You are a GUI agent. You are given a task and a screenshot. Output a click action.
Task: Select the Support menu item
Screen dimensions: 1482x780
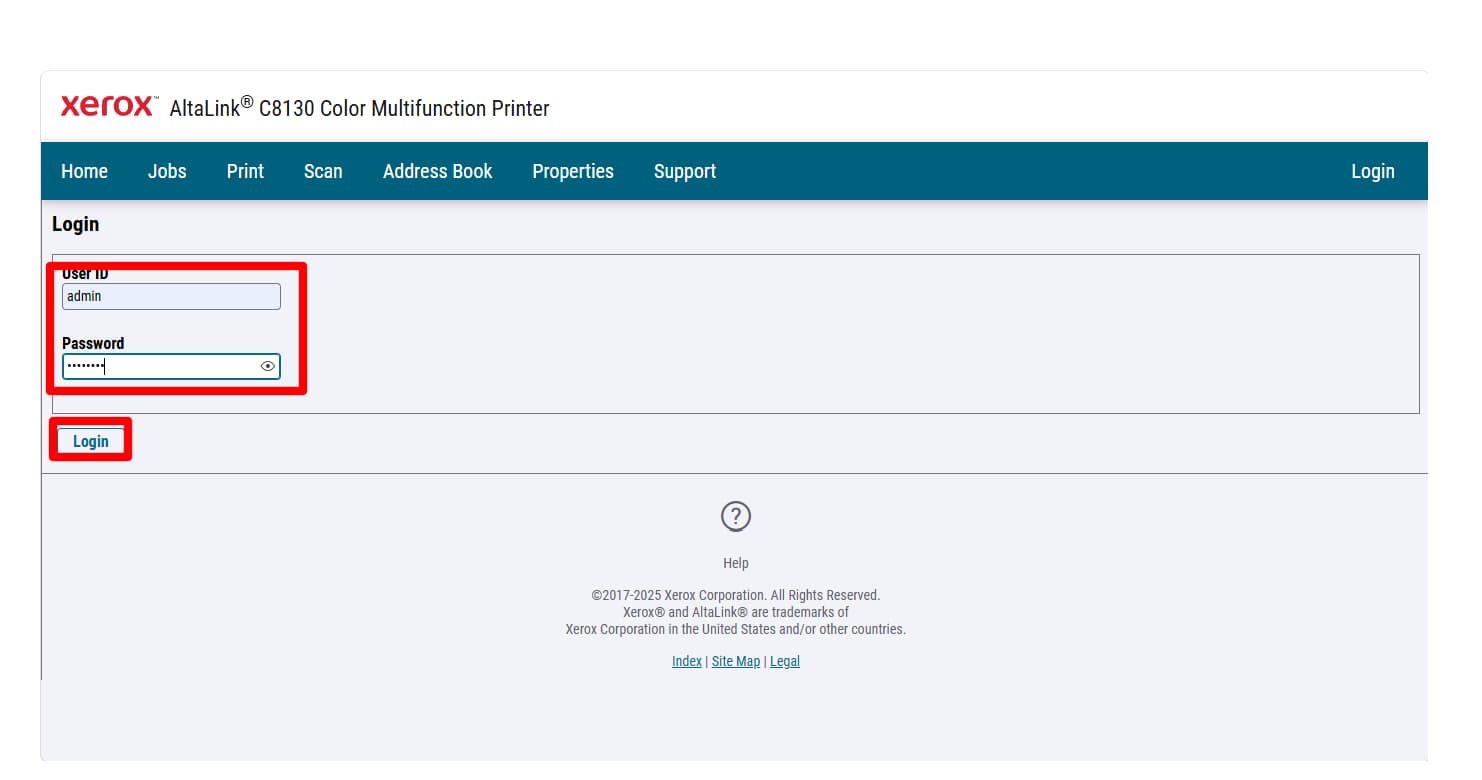click(x=685, y=171)
